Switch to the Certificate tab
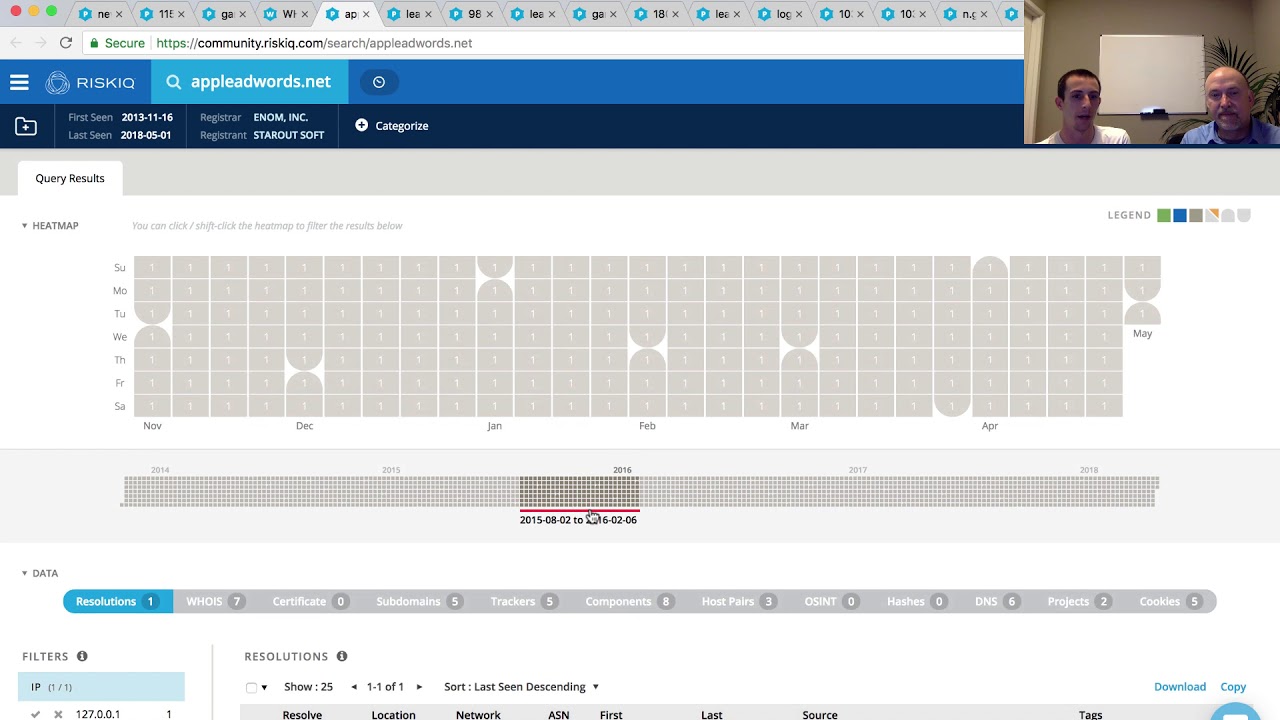Image resolution: width=1280 pixels, height=720 pixels. [x=309, y=601]
